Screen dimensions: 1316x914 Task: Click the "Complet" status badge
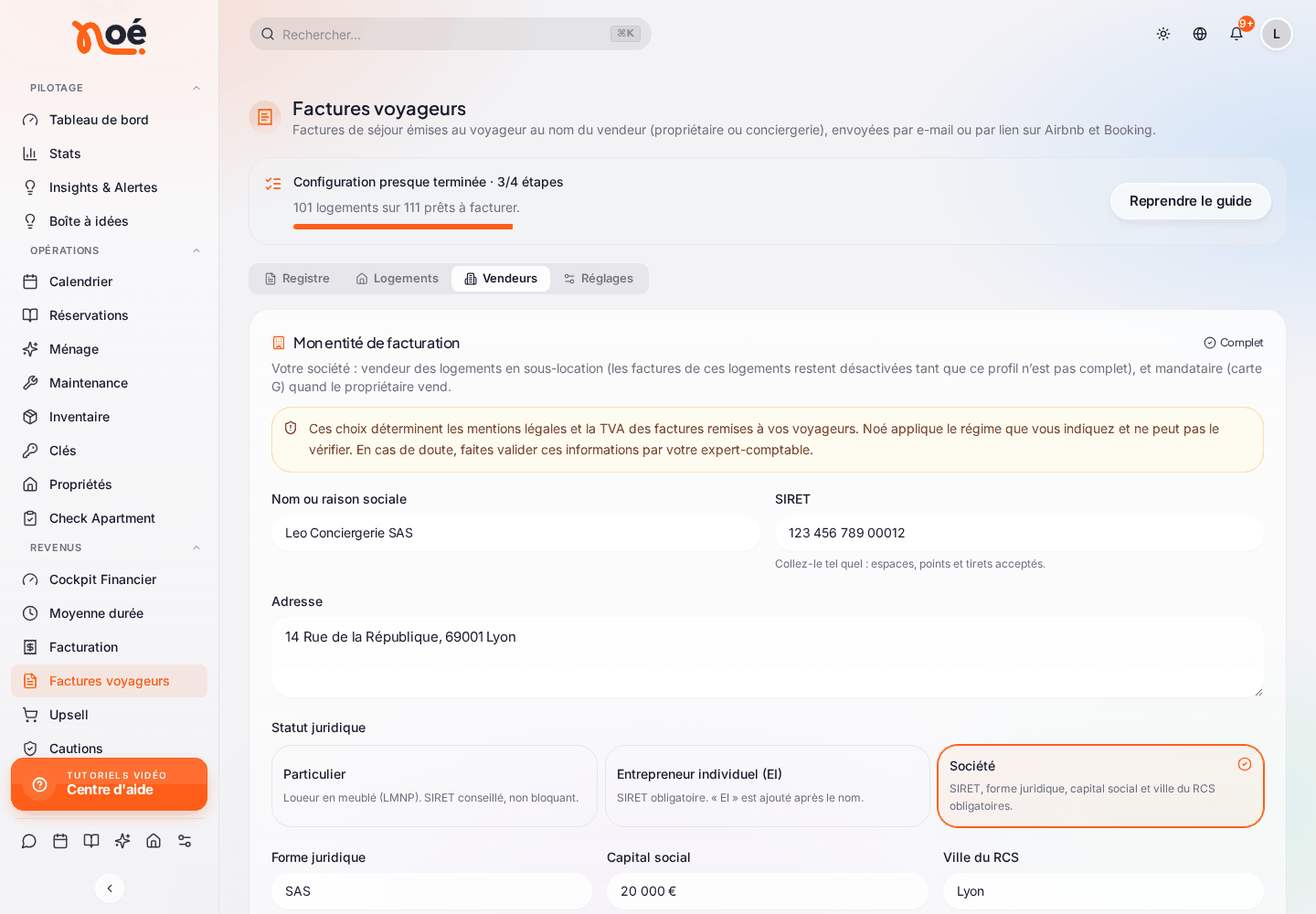(x=1233, y=343)
